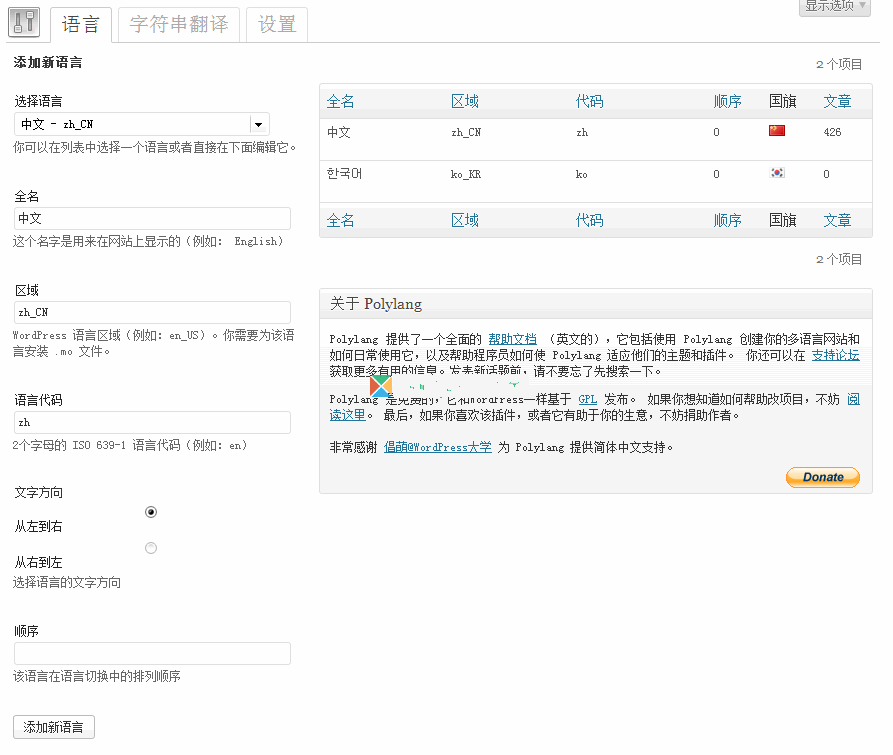Sort by 全名 in table header

(x=341, y=101)
